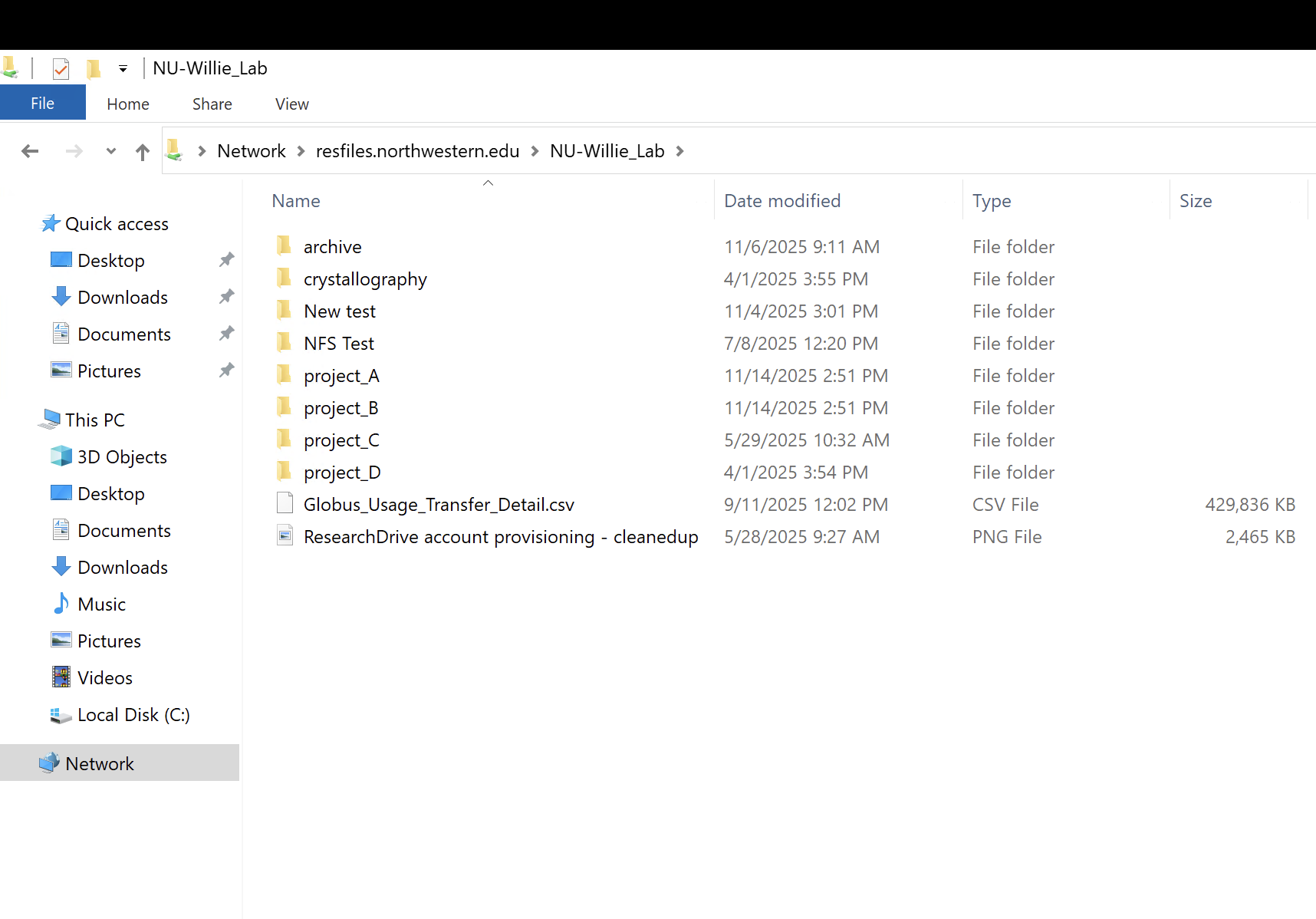Click the Back navigation arrow

point(30,151)
